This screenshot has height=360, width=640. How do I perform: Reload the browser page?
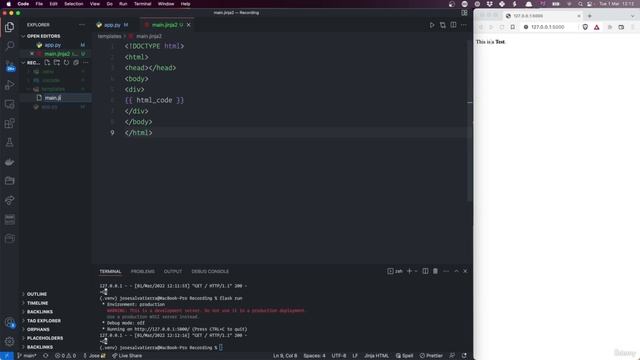[x=502, y=27]
